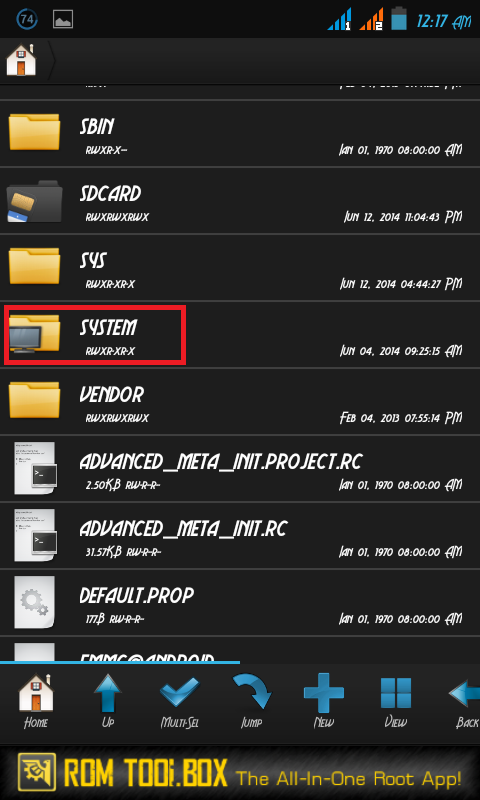Viewport: 480px width, 800px height.
Task: Create new item with New plus icon
Action: [x=323, y=701]
